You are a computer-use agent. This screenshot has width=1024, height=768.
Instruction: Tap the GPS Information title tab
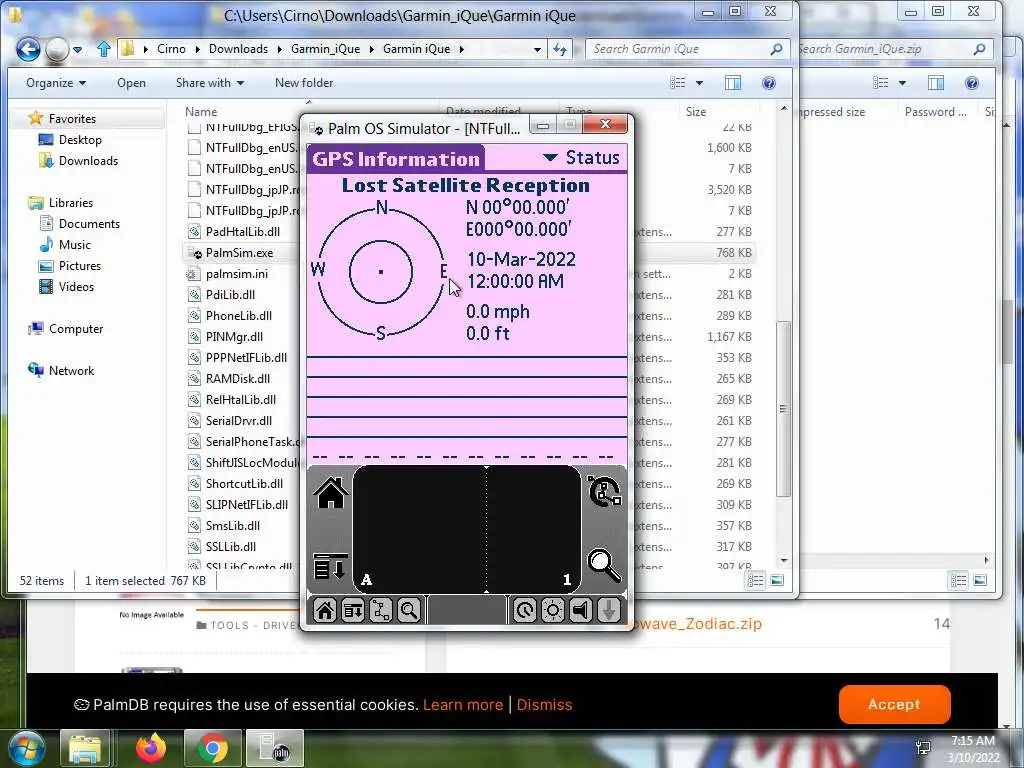click(x=396, y=159)
